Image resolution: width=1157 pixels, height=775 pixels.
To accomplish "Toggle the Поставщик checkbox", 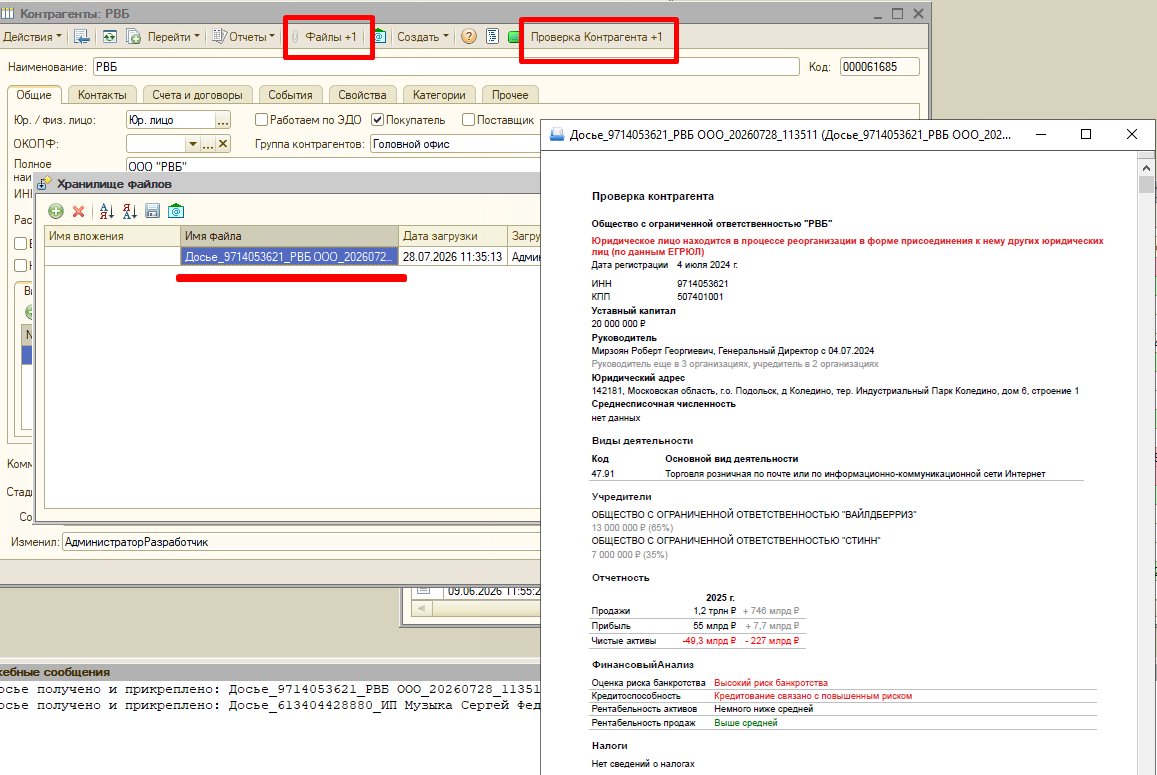I will (468, 120).
